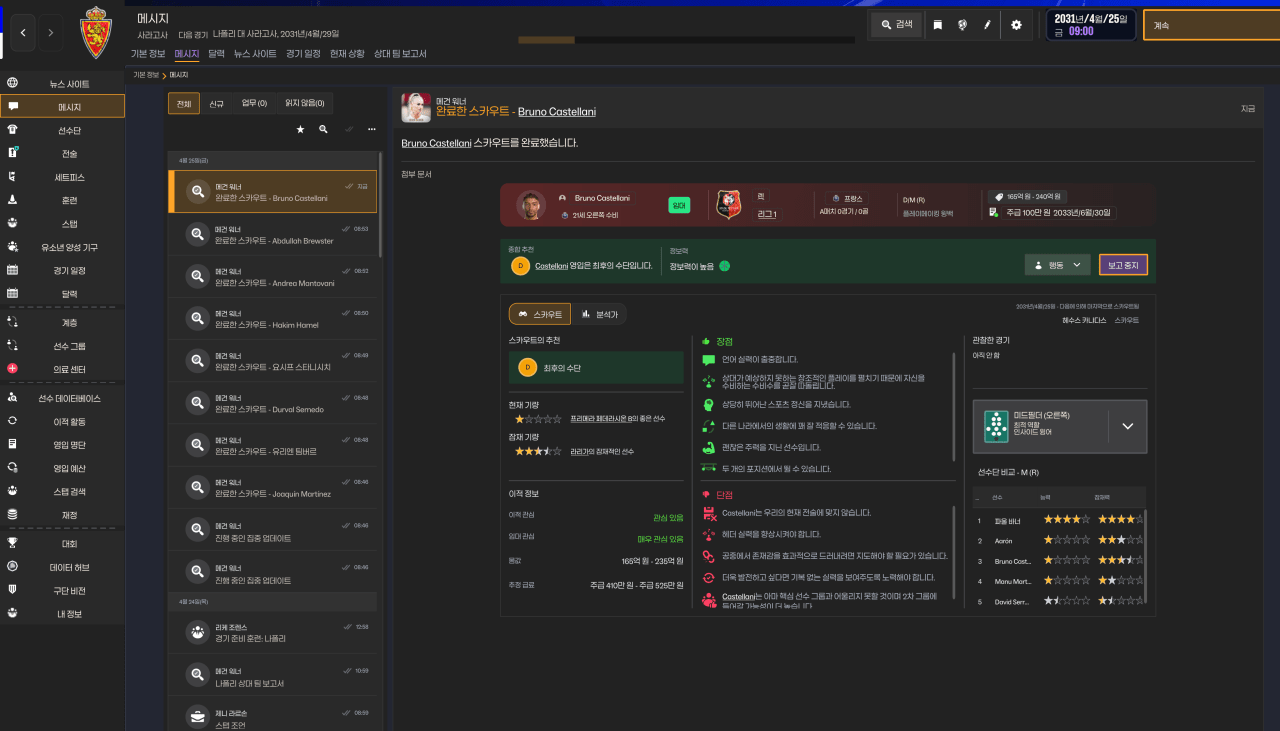Screen dimensions: 1280x731
Task: Click Bruno Castellani's player portrait
Action: point(531,205)
